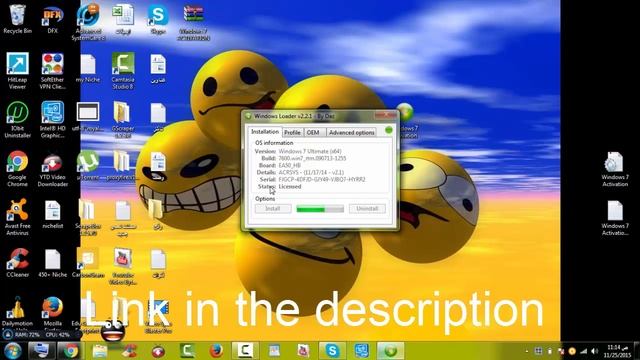Open File Explorer from the taskbar
Image resolution: width=640 pixels, height=360 pixels.
(99, 351)
